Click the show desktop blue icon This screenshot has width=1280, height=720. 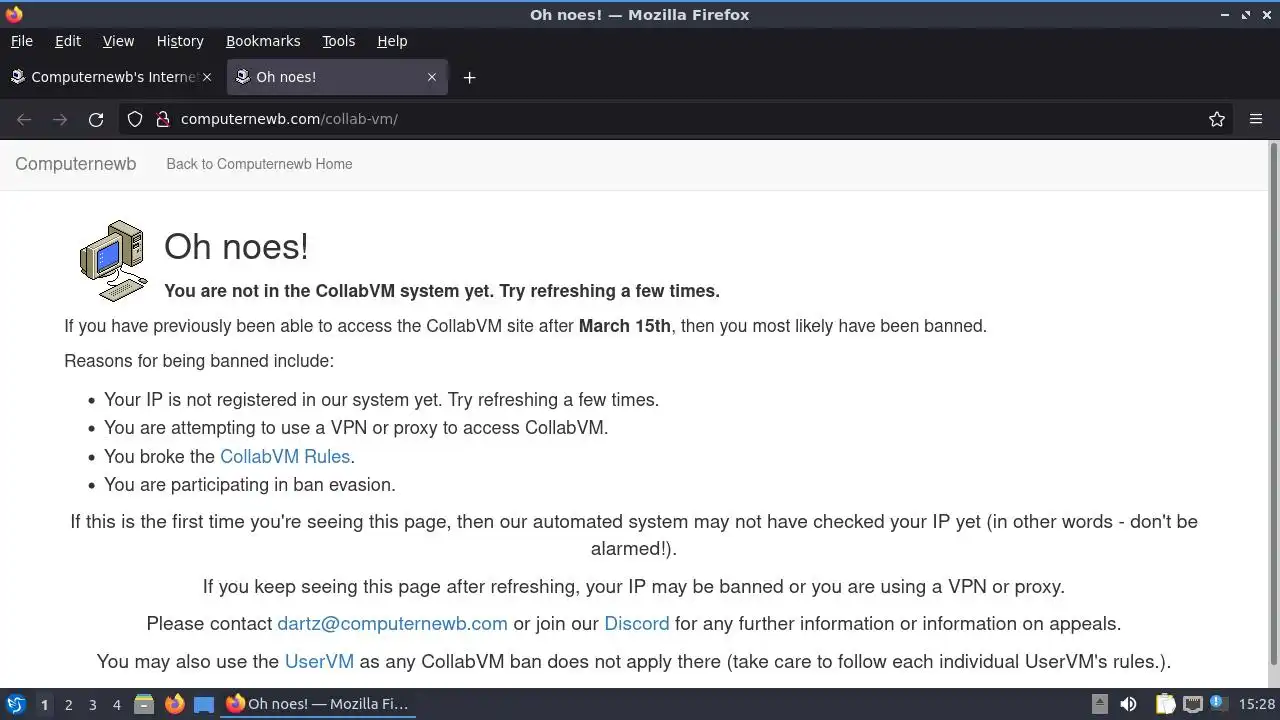204,704
